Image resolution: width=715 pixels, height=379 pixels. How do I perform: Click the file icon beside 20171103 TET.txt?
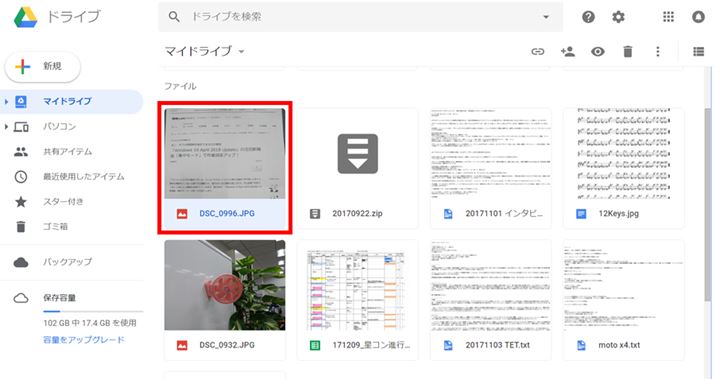(x=448, y=345)
